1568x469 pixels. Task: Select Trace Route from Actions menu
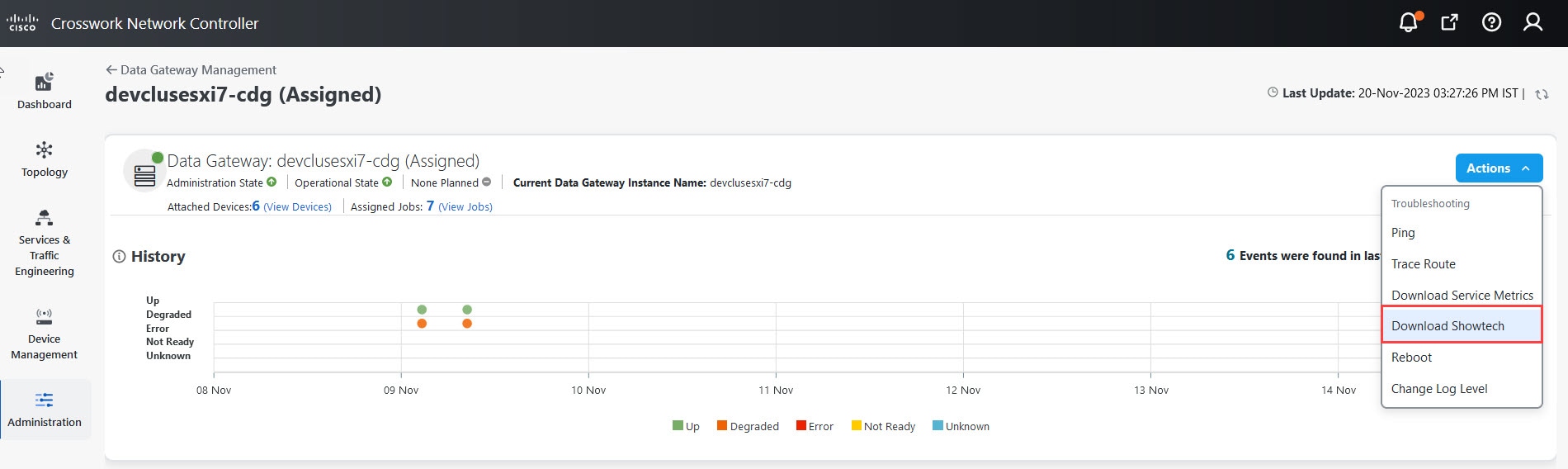point(1462,264)
